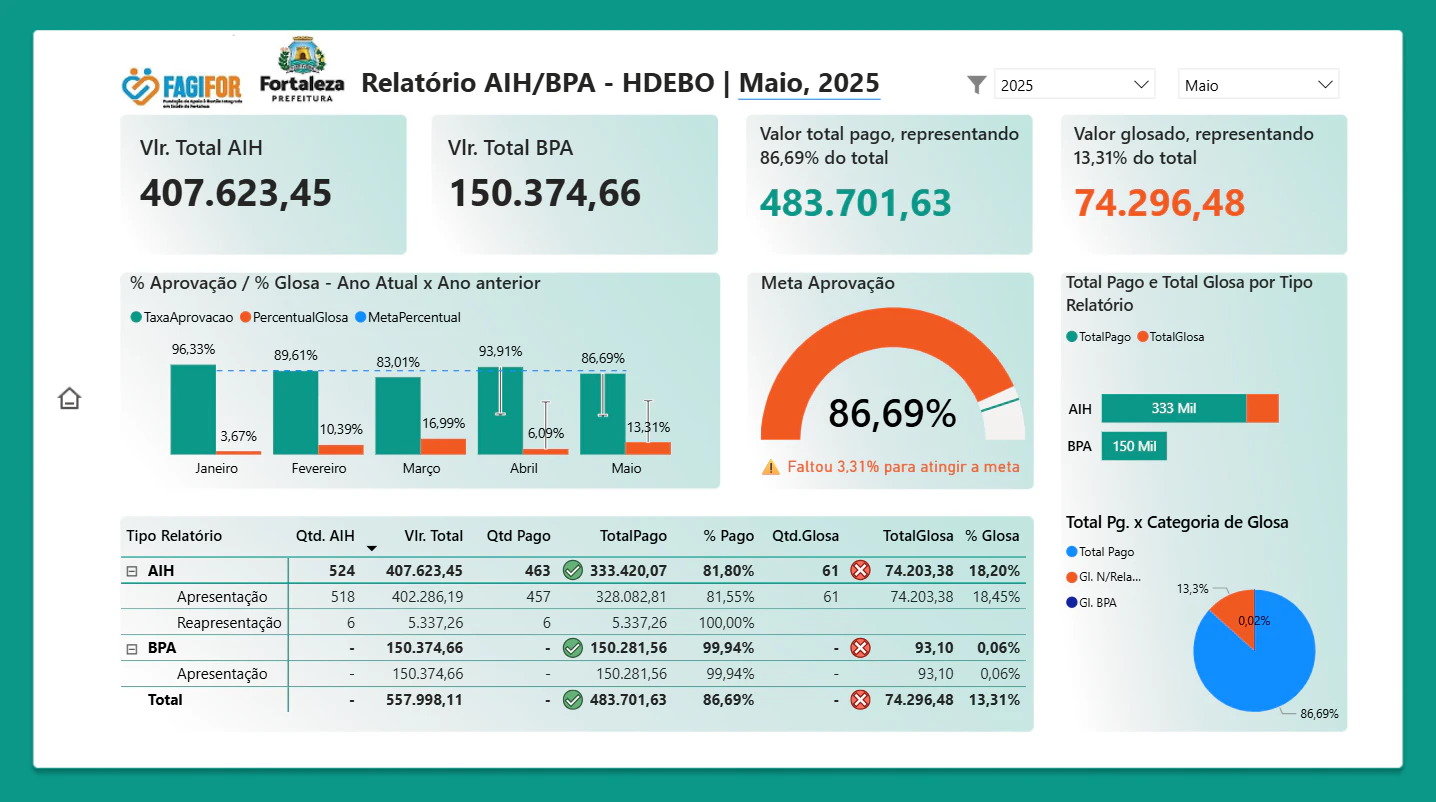Click the AIH 333 Mil green bar

point(1174,408)
